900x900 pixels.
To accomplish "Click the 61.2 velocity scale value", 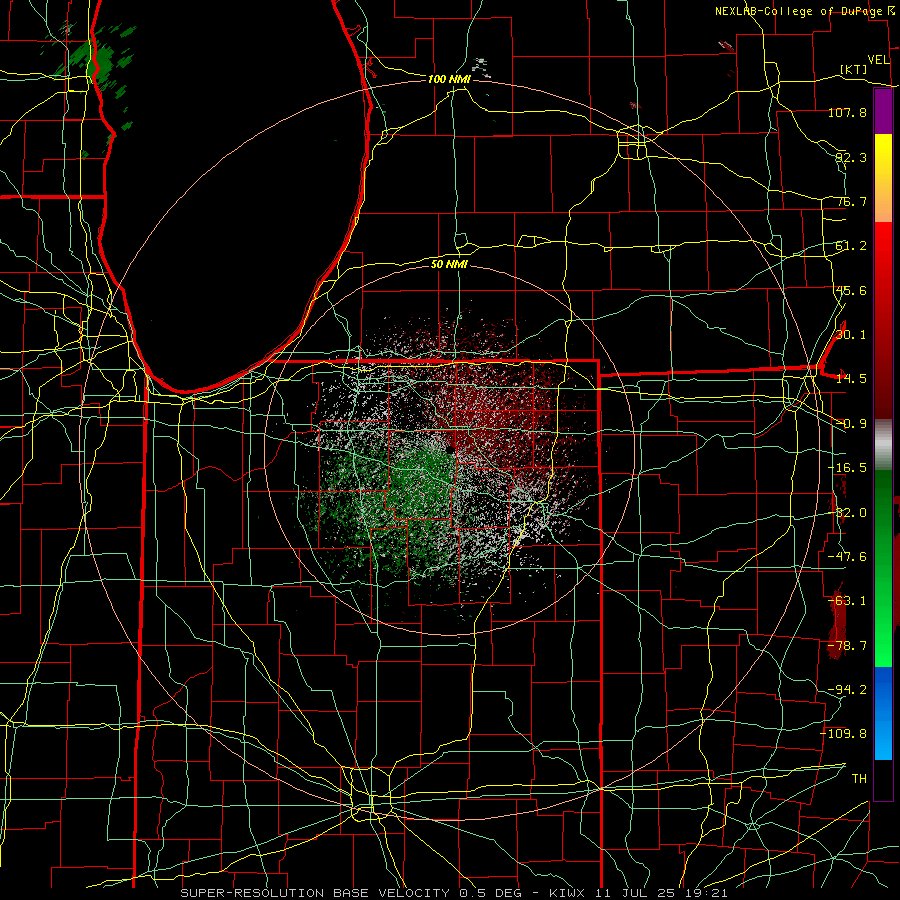I will [x=851, y=246].
